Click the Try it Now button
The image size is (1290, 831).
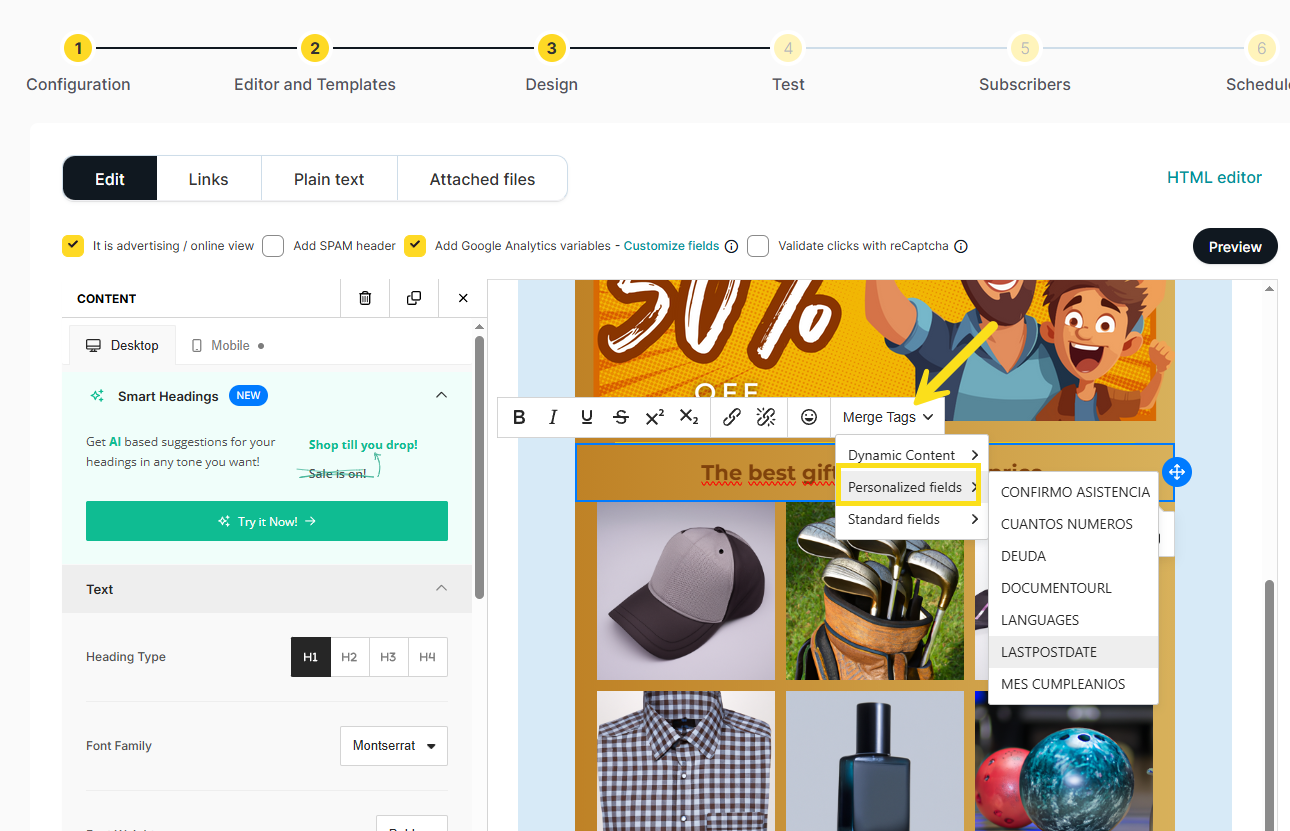(x=267, y=521)
